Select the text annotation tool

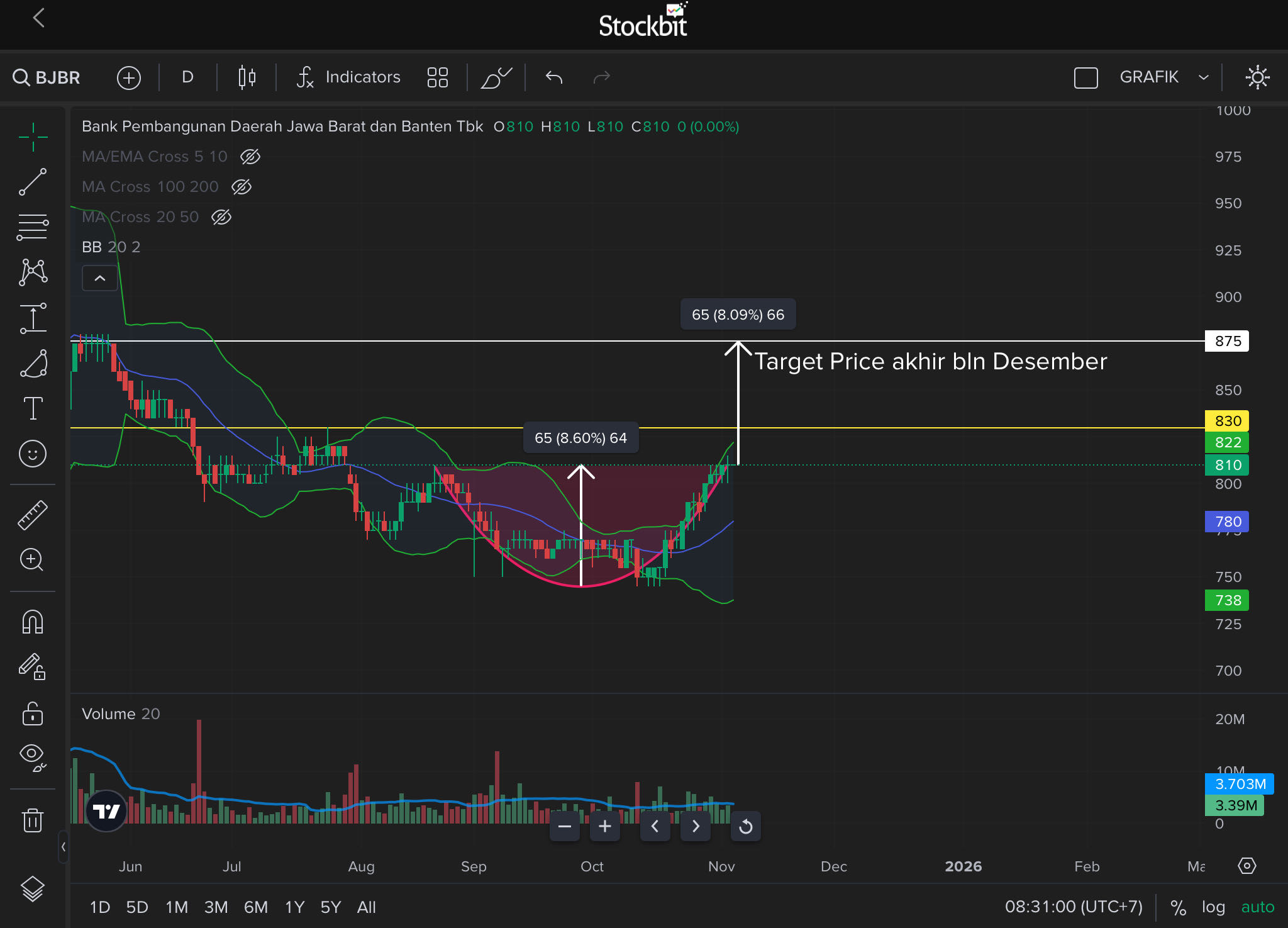32,408
